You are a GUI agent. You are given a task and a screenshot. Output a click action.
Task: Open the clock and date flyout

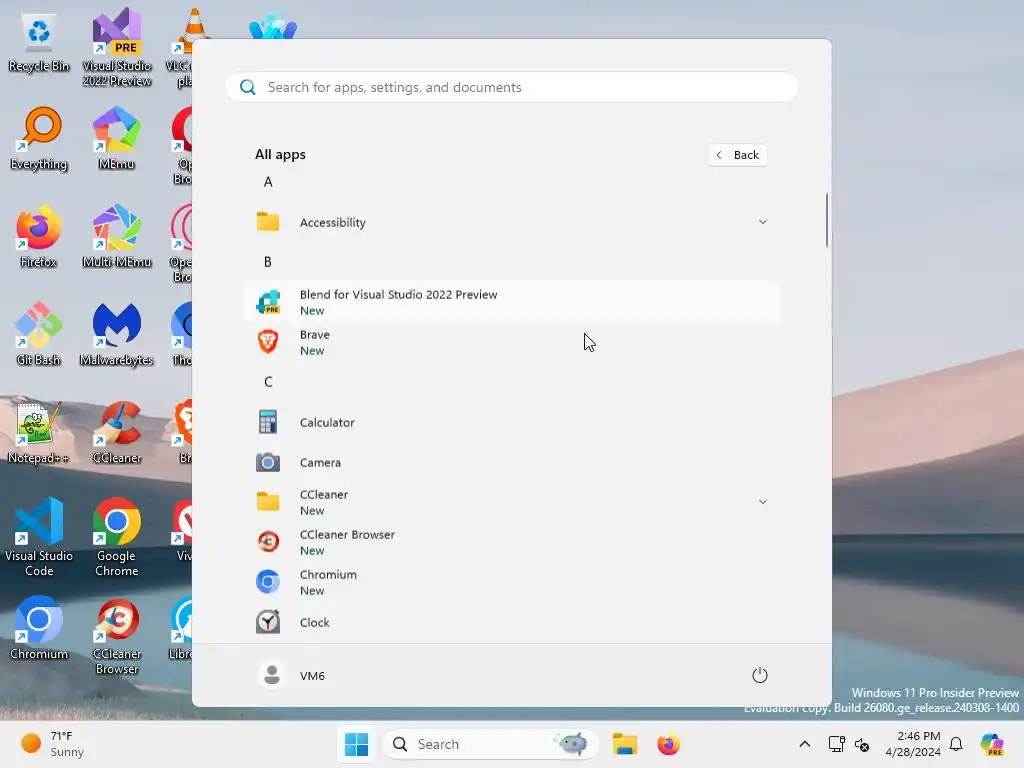pyautogui.click(x=913, y=744)
